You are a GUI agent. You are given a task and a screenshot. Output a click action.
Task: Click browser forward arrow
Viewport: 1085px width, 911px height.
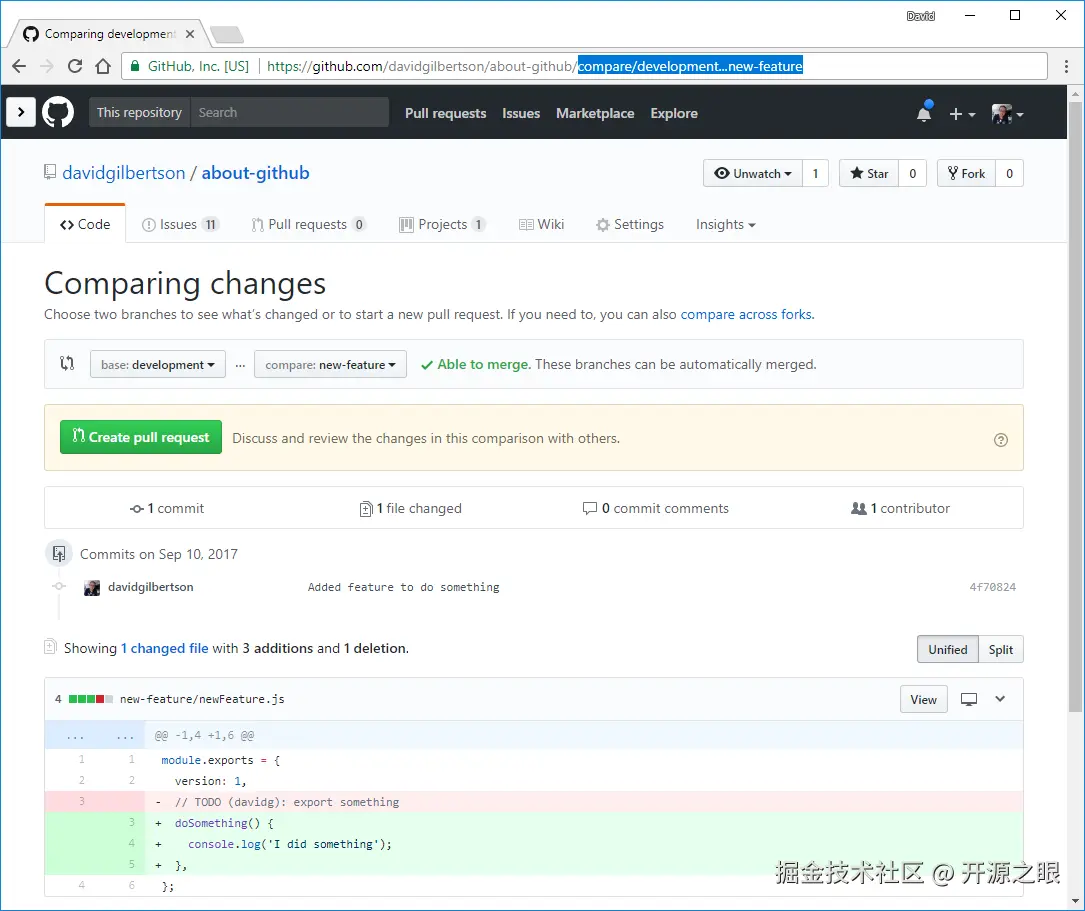(47, 66)
